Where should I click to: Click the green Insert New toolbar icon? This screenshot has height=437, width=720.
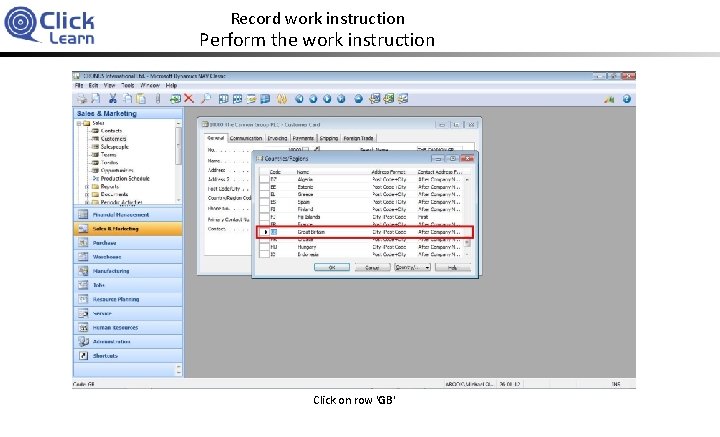[175, 99]
